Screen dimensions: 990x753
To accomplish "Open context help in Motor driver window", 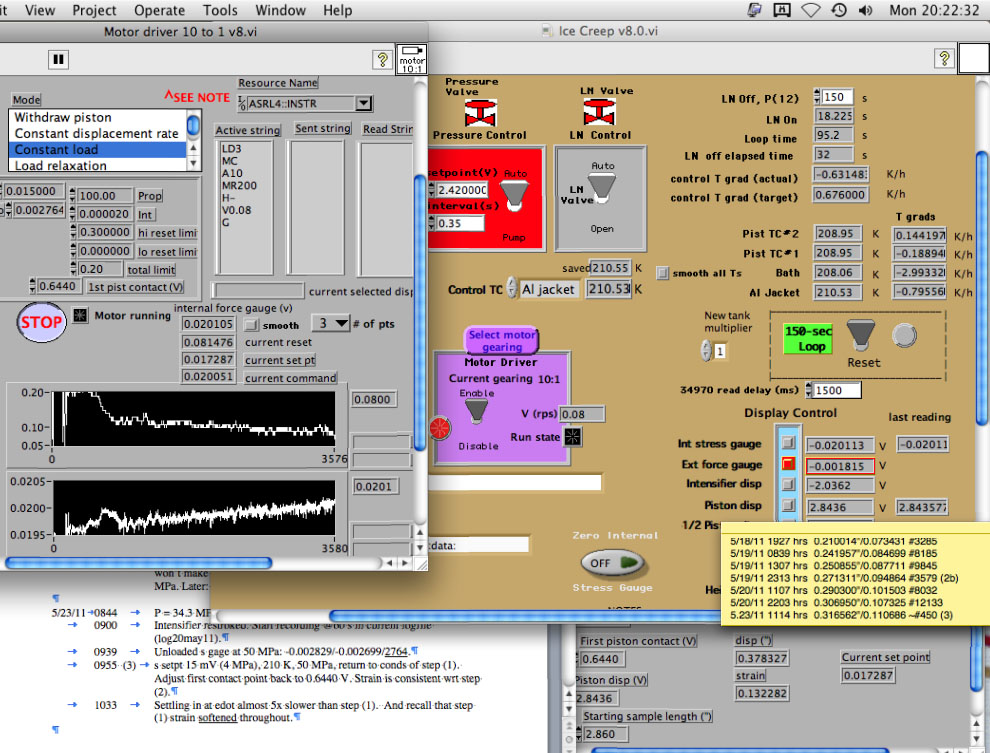I will tap(381, 59).
